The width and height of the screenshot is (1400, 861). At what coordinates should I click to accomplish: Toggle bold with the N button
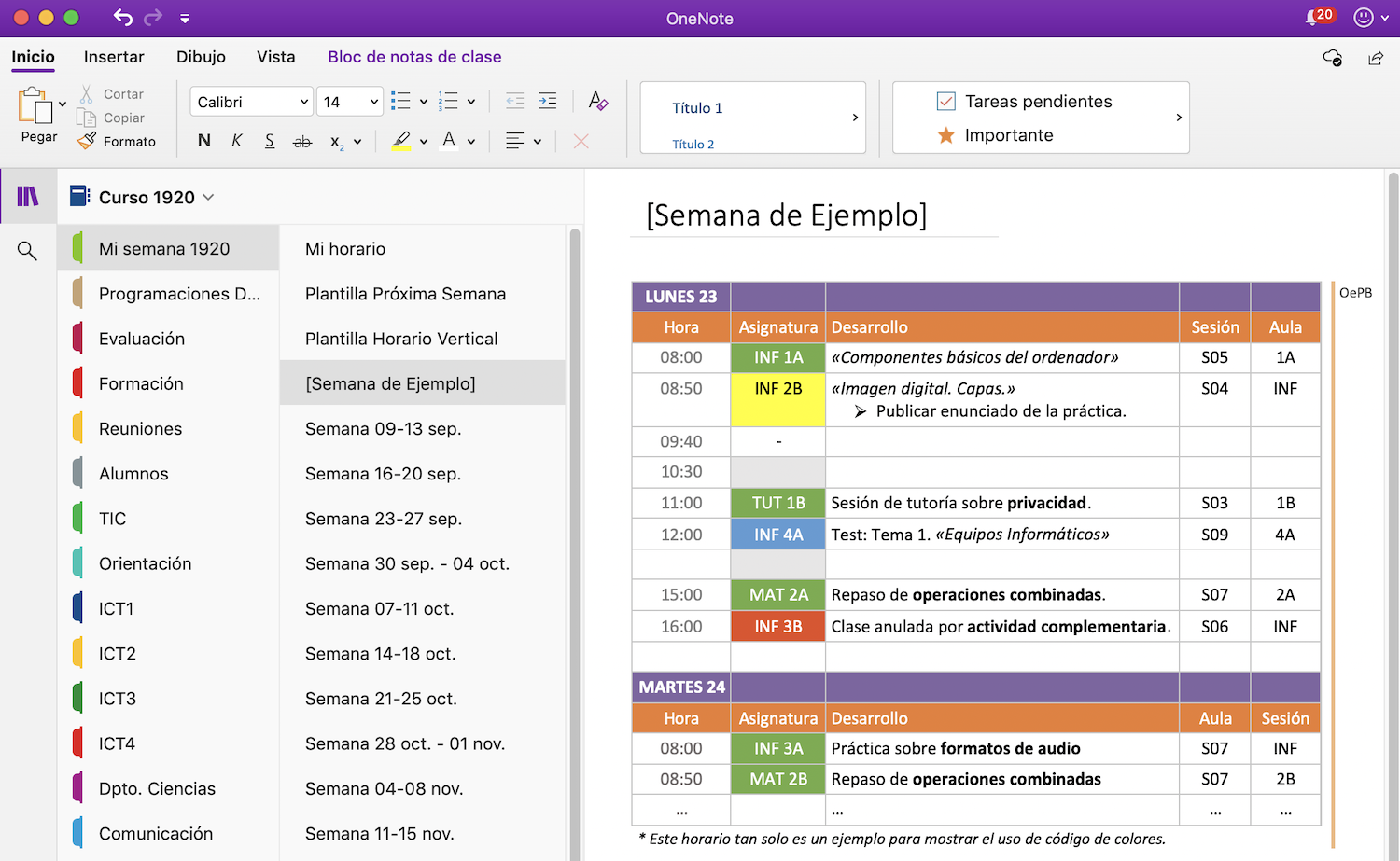(204, 141)
